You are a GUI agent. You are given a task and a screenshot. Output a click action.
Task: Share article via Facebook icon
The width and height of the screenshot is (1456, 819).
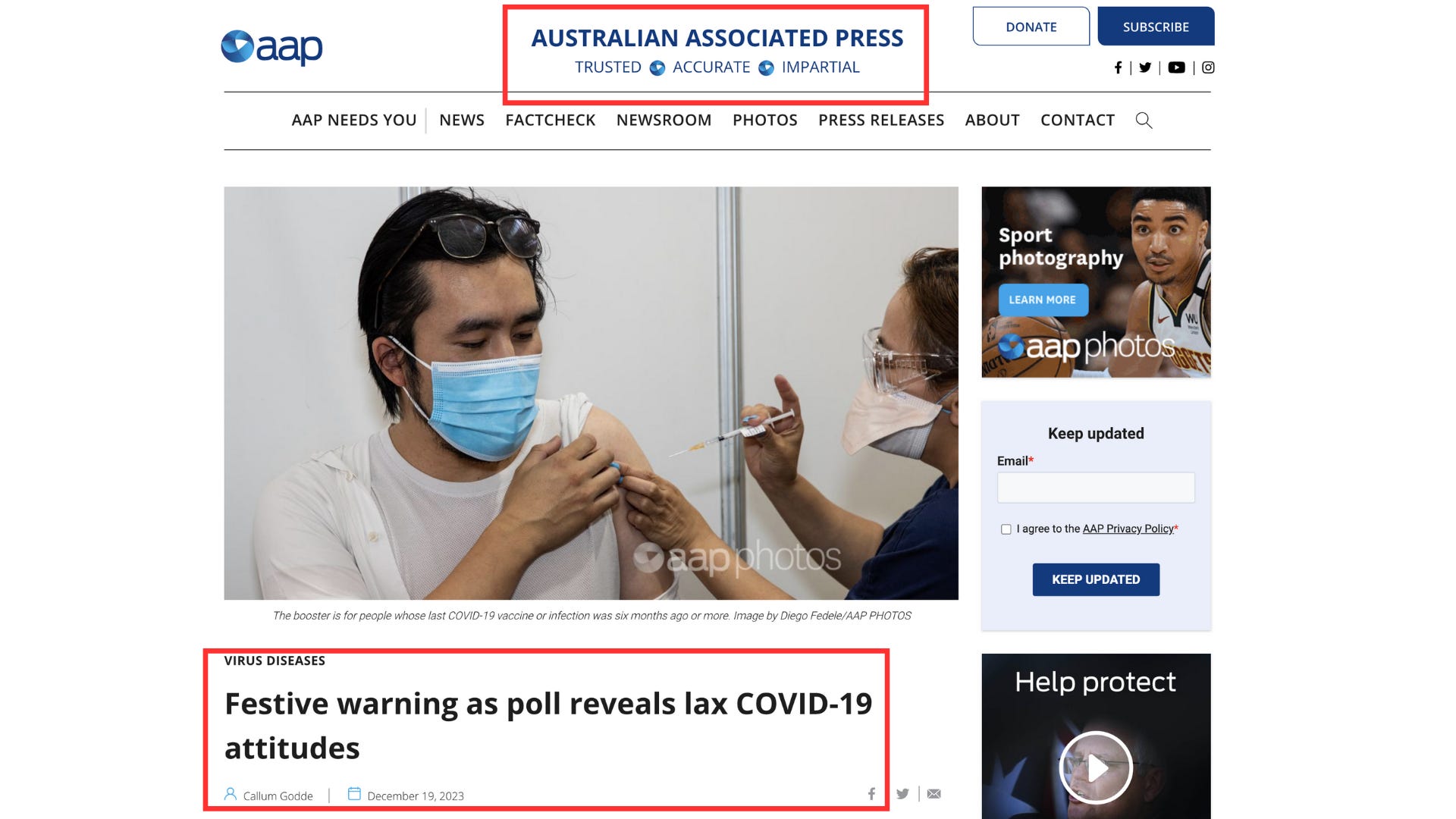(x=871, y=794)
